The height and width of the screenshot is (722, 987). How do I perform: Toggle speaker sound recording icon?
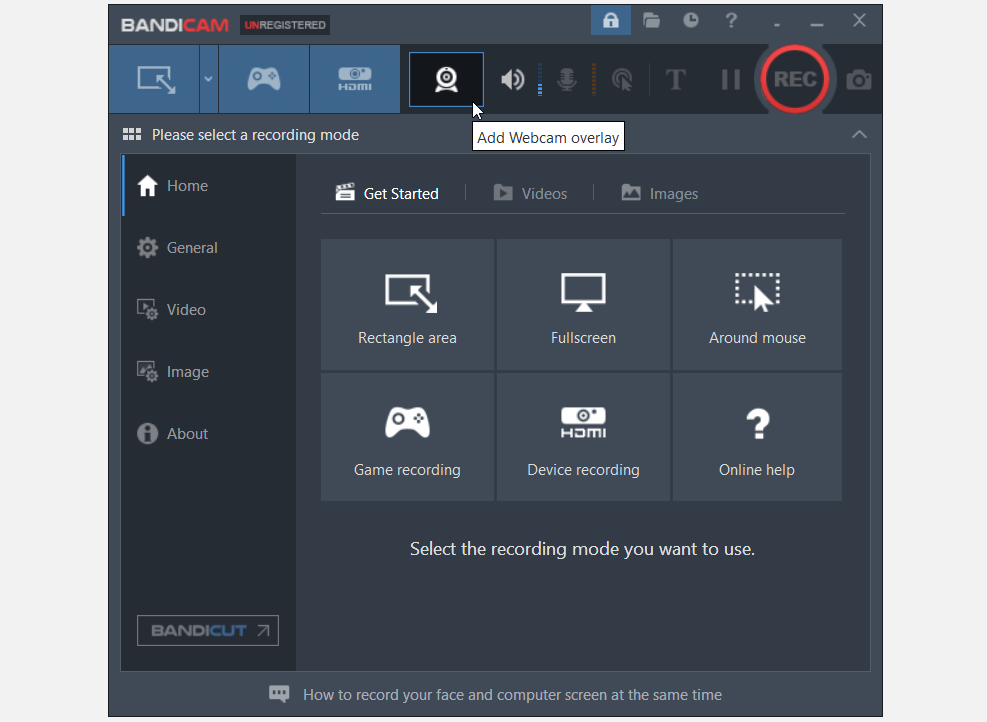(512, 80)
